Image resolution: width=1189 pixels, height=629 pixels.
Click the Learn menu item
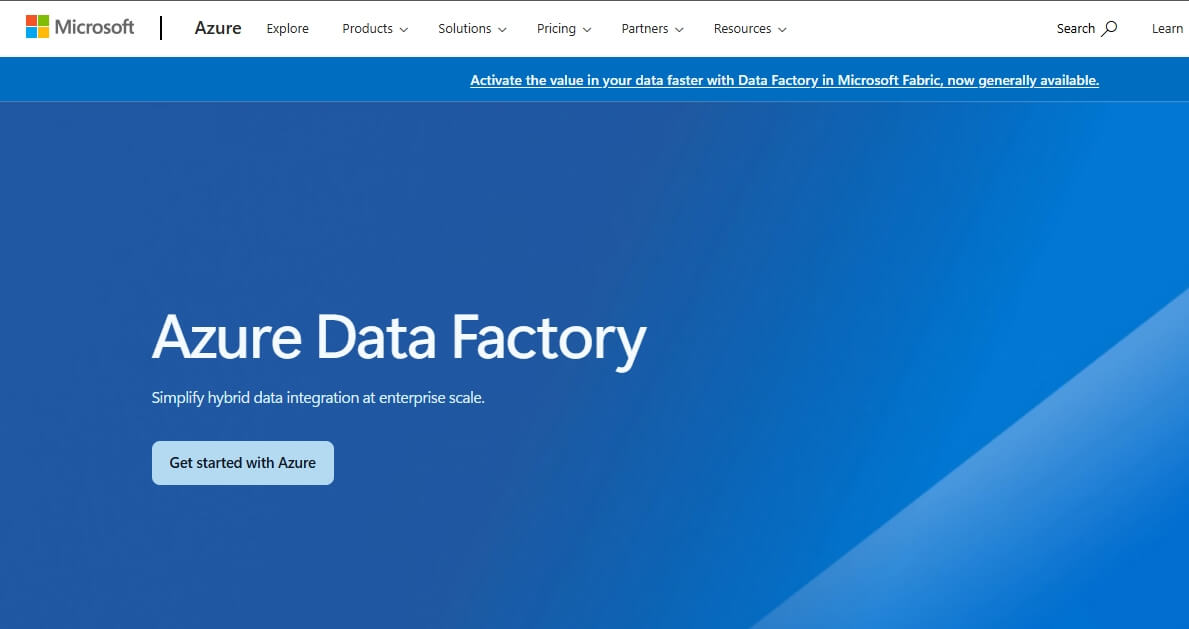click(x=1166, y=28)
